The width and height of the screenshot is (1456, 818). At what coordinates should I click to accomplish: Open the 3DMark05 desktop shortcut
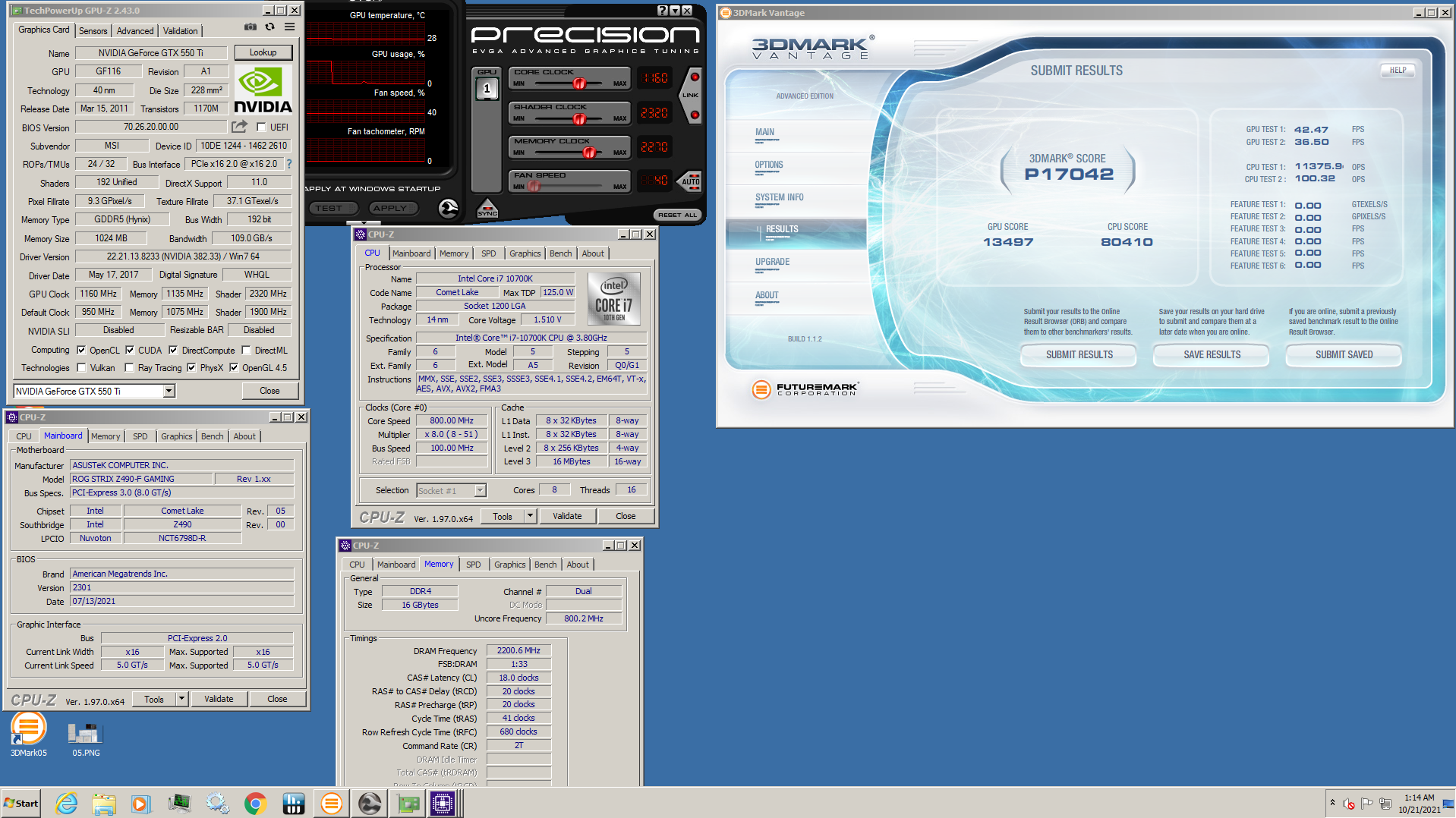[28, 734]
